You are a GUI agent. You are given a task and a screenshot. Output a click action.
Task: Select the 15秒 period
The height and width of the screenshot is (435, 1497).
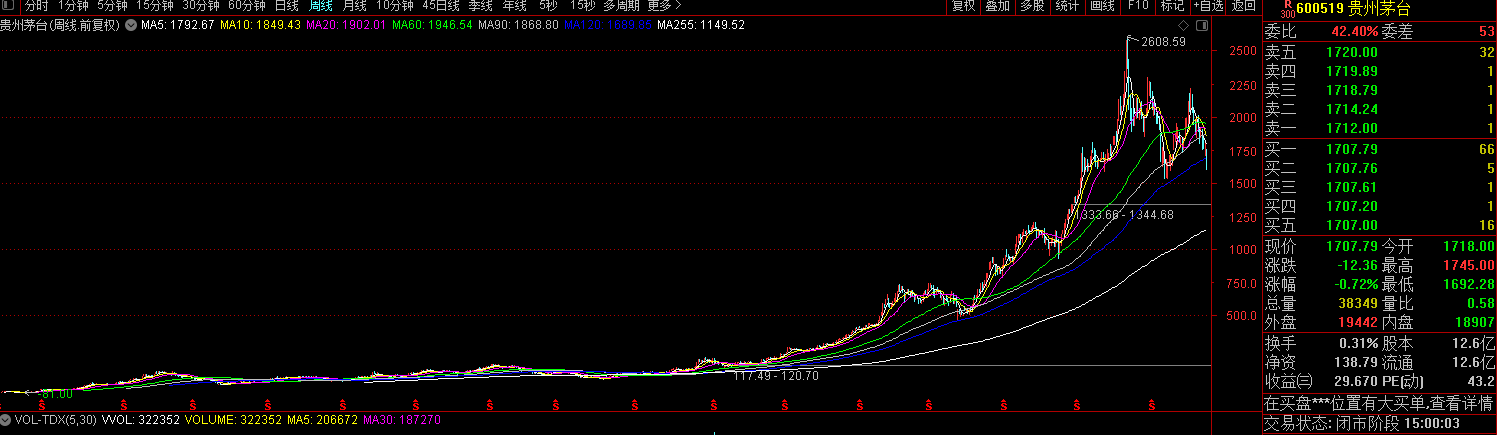(x=582, y=6)
